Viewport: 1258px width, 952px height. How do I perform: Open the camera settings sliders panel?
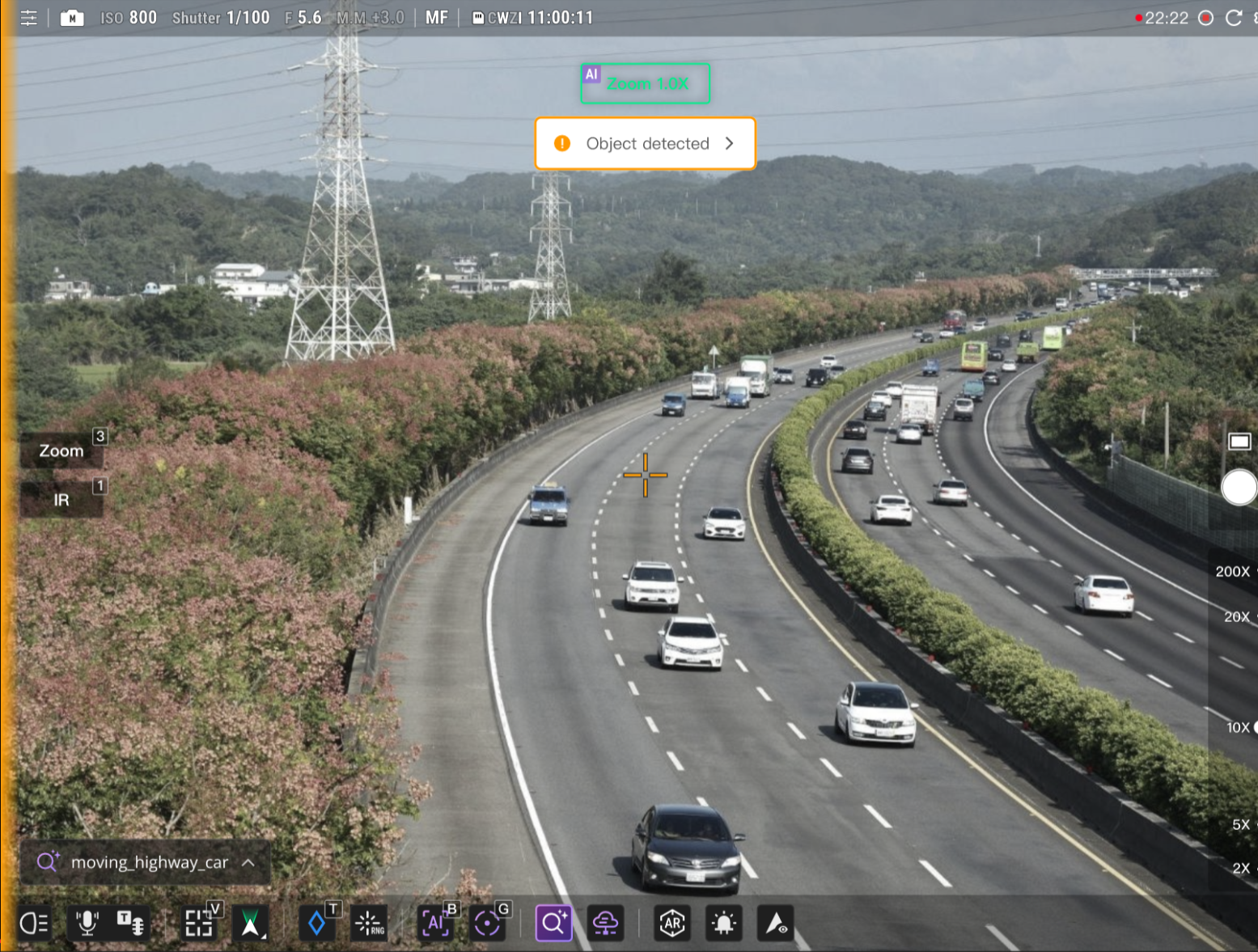coord(28,17)
